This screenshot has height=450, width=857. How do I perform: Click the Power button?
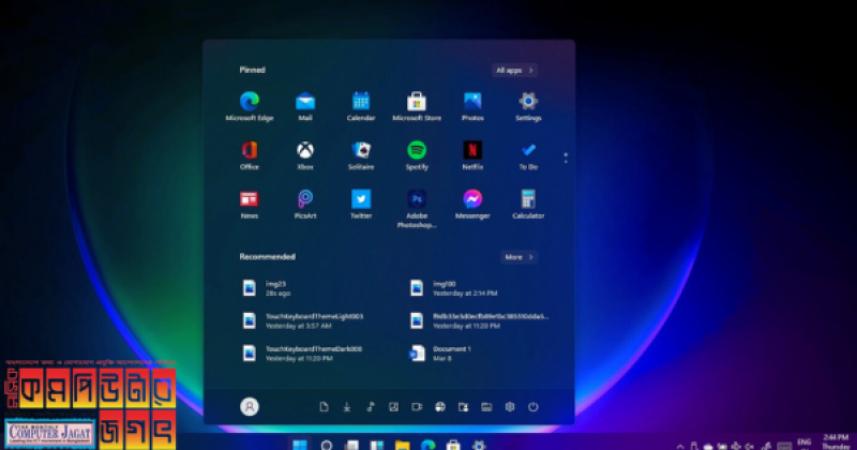[x=533, y=407]
